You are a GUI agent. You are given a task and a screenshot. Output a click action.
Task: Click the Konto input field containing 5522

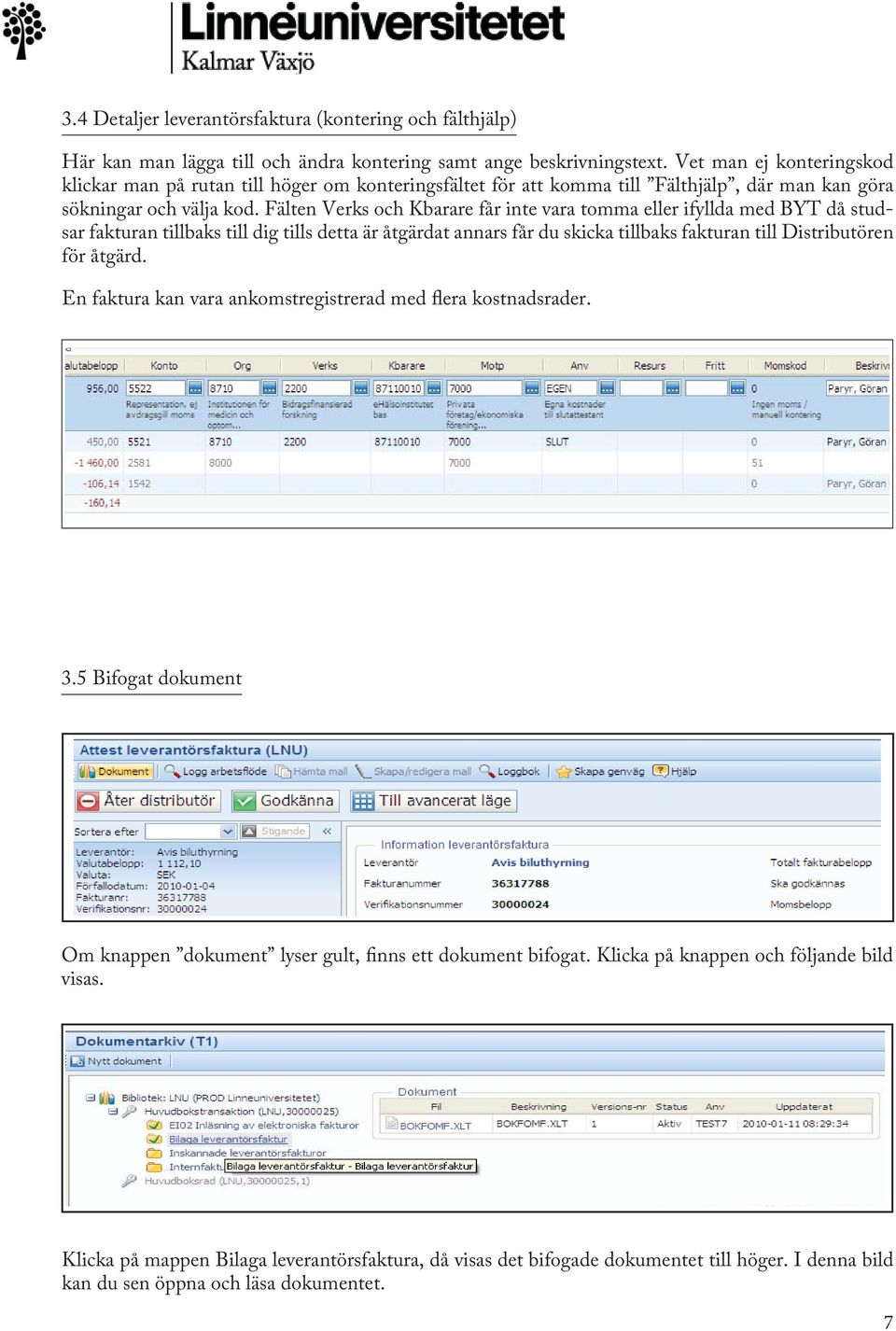[x=156, y=388]
